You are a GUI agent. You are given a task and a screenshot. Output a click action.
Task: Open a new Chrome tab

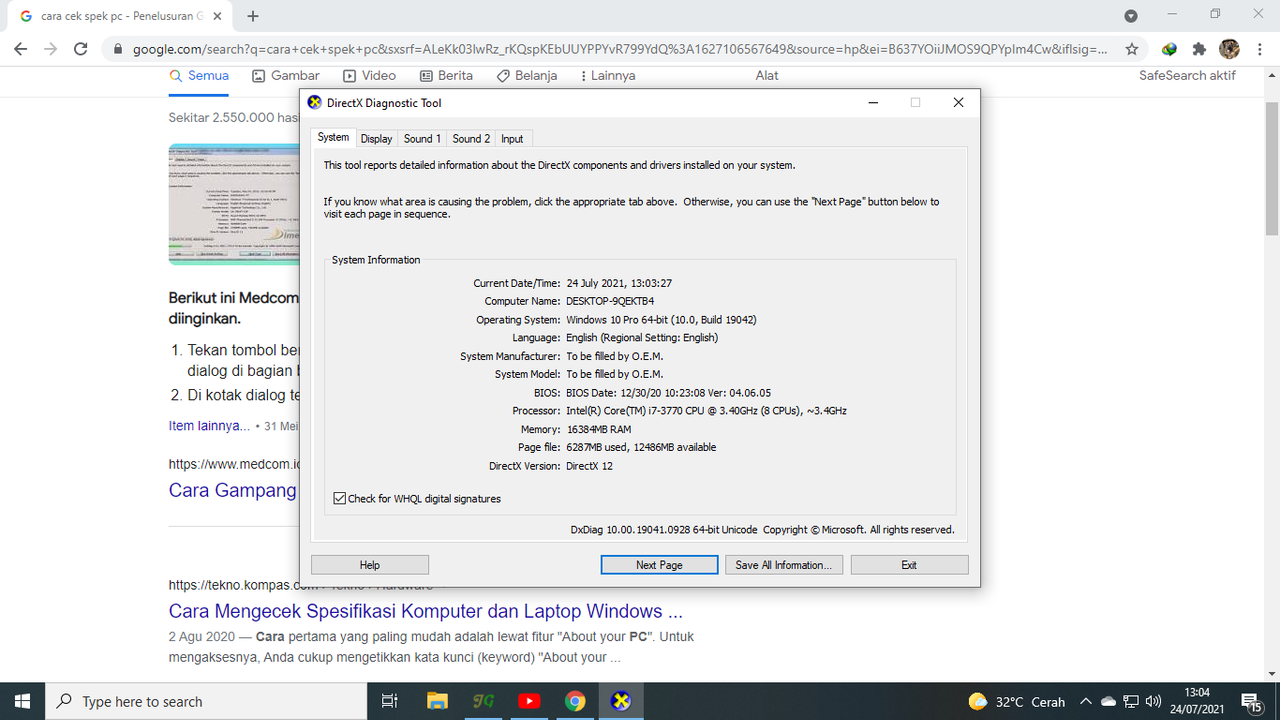(253, 16)
